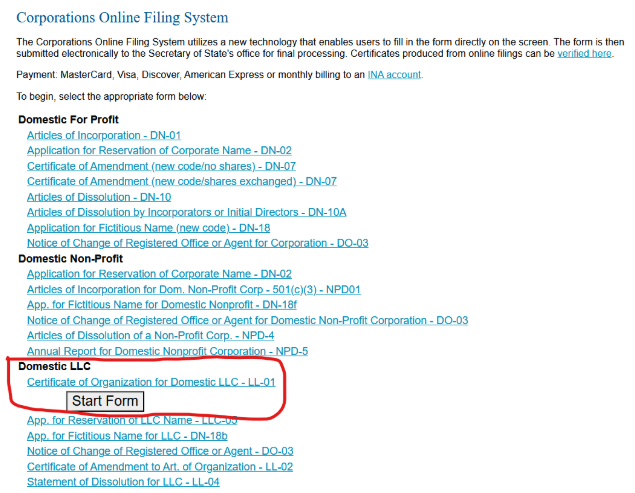Click the 'Corporations Online Filing System' heading
This screenshot has height=493, width=635.
[122, 18]
